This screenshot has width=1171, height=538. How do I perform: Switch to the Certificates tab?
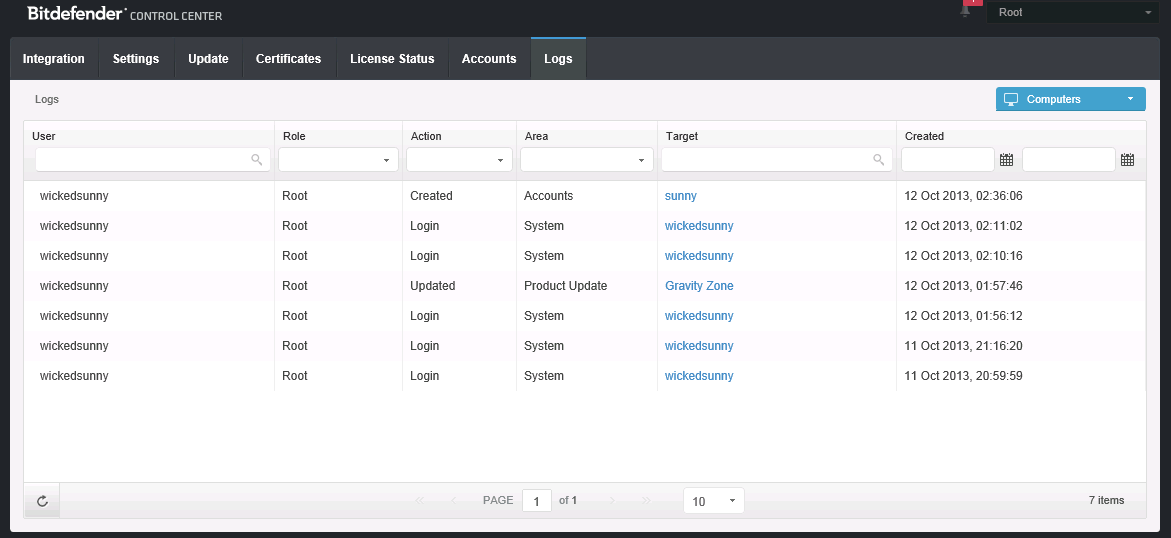click(x=288, y=59)
